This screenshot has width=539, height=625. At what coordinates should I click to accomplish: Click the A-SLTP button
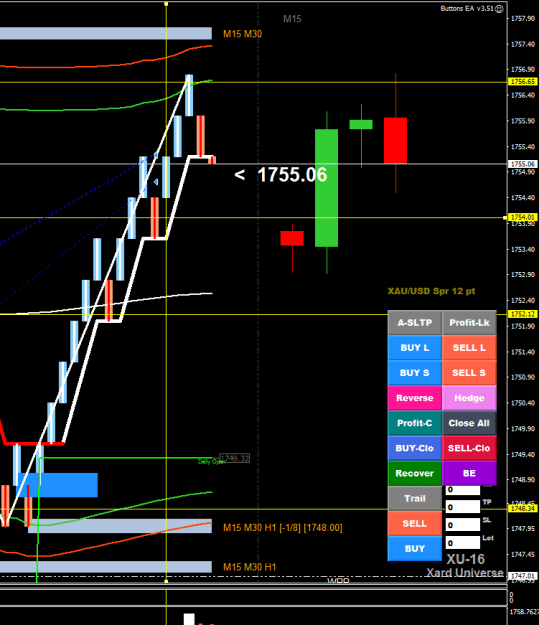coord(415,322)
